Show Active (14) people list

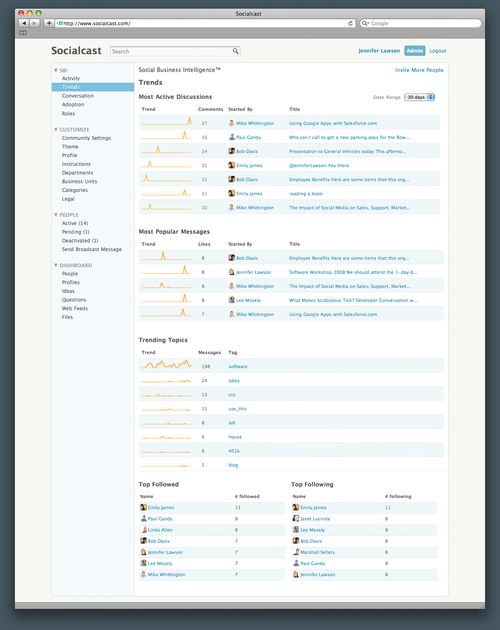[x=75, y=223]
